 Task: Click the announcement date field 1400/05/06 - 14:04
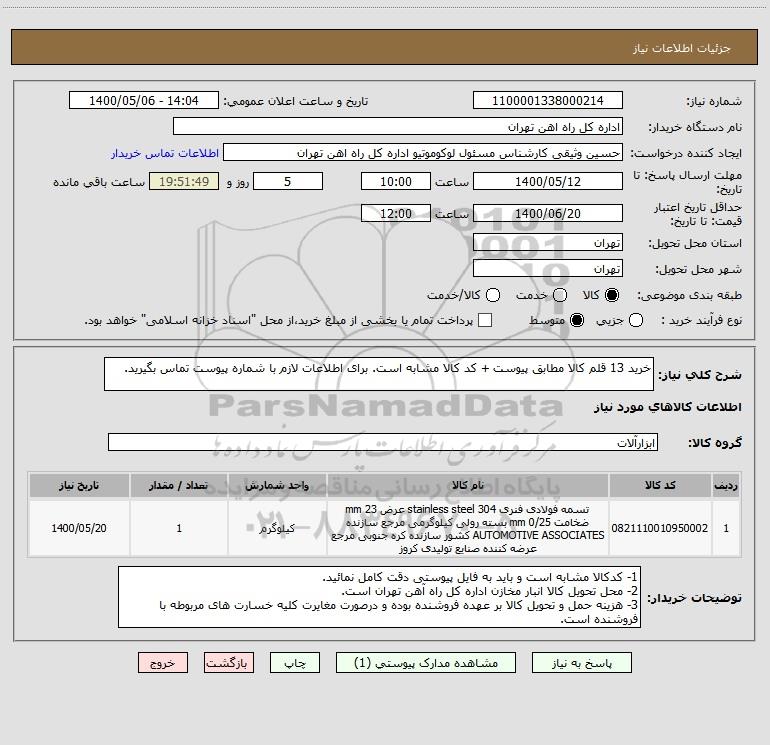[144, 101]
